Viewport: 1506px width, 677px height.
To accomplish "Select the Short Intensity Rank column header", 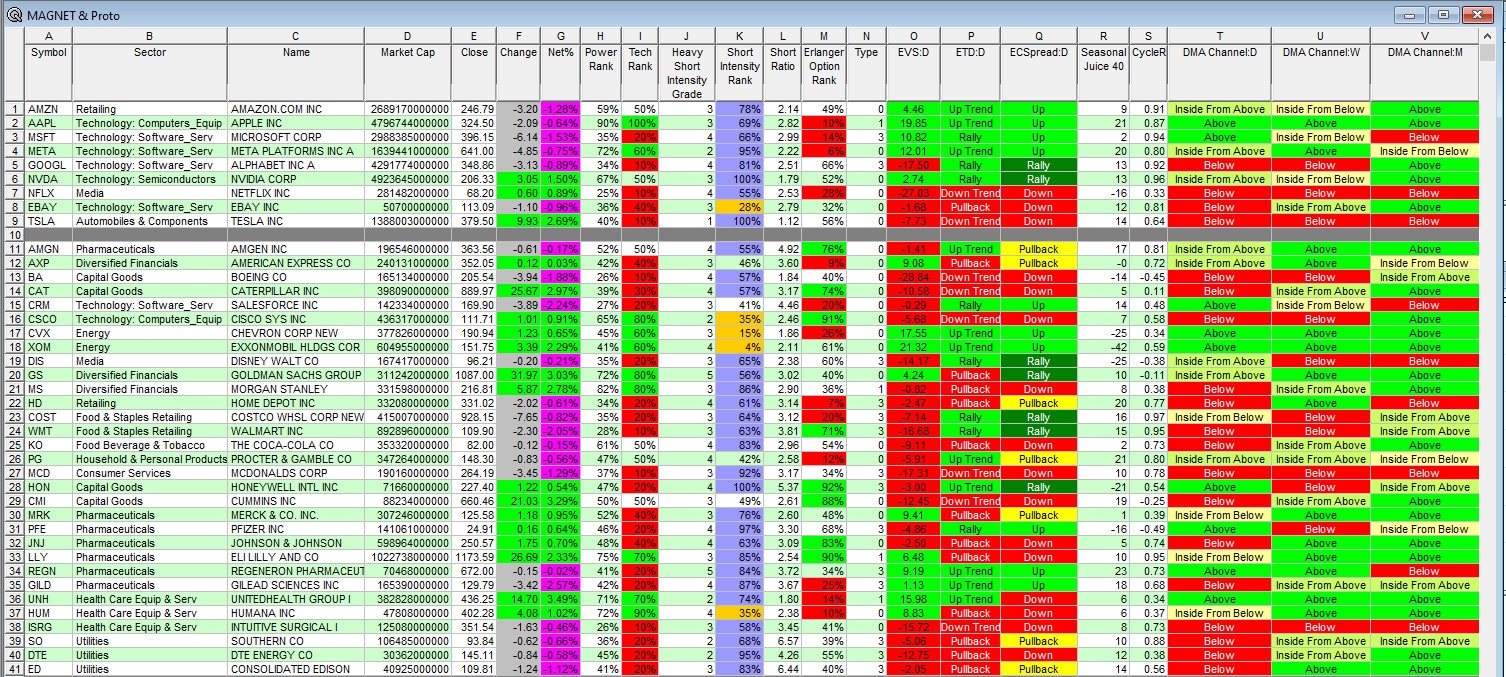I will pyautogui.click(x=740, y=72).
